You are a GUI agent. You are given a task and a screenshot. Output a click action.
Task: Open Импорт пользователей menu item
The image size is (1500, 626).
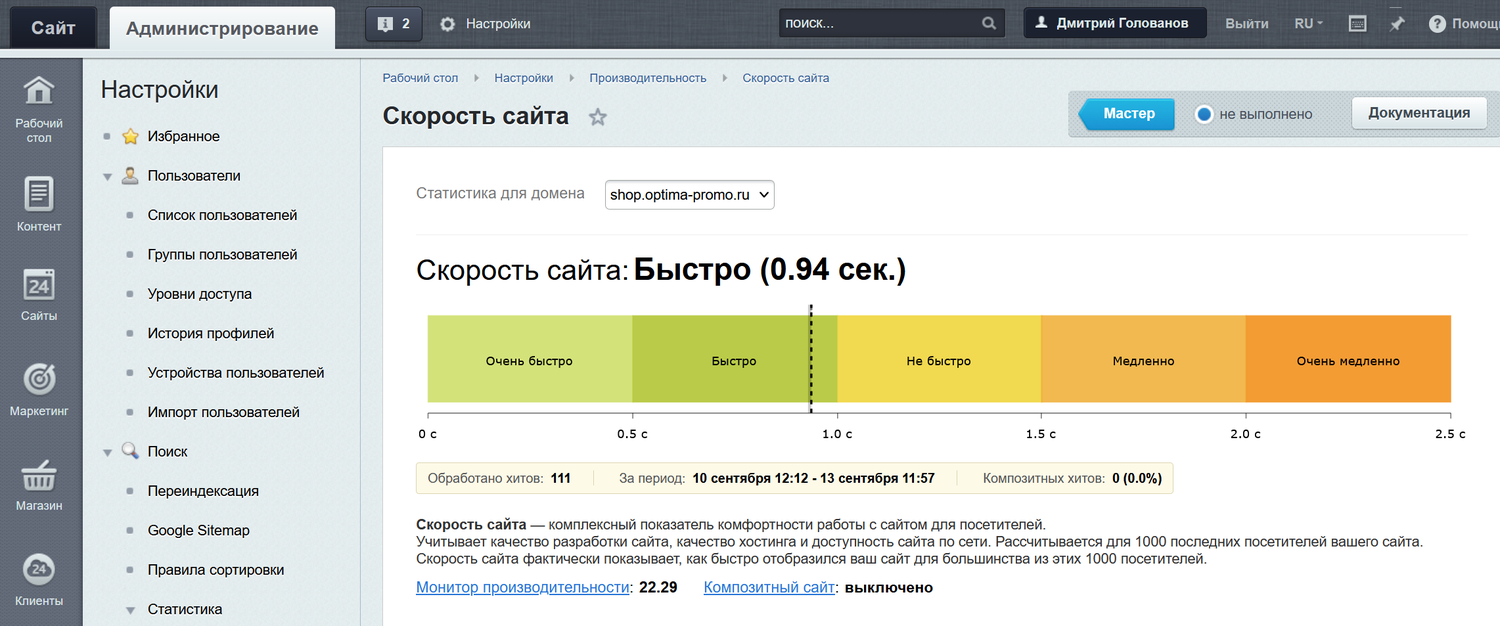click(x=224, y=412)
